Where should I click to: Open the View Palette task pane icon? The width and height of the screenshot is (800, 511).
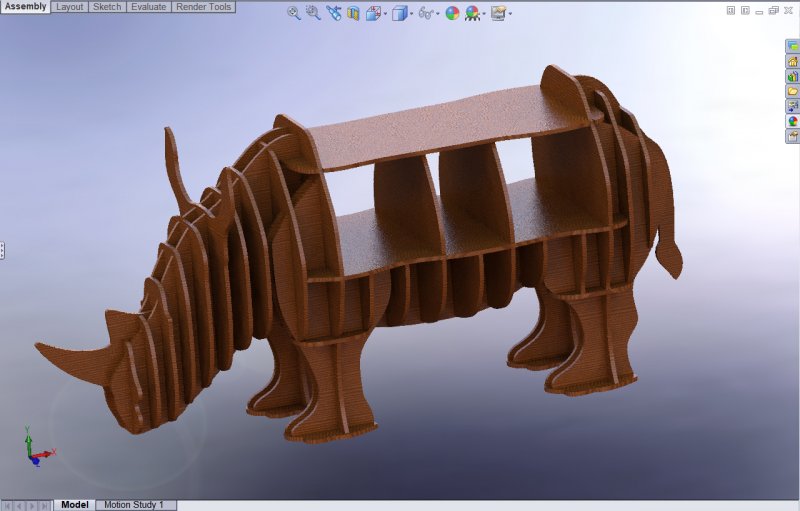click(x=792, y=106)
